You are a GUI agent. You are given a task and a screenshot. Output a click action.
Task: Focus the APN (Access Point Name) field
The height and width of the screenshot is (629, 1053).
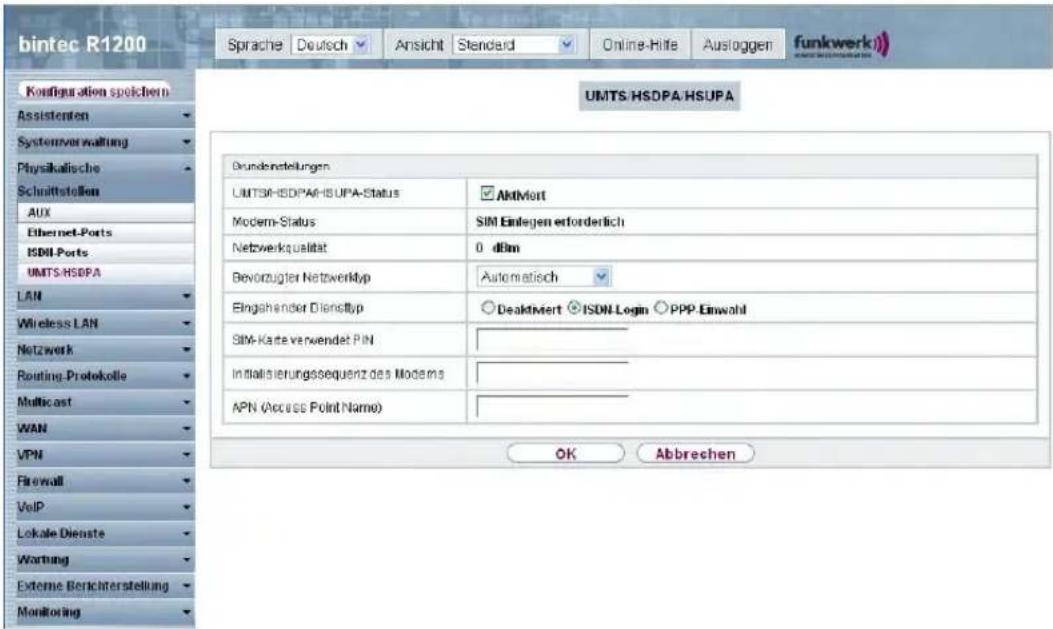(x=553, y=407)
